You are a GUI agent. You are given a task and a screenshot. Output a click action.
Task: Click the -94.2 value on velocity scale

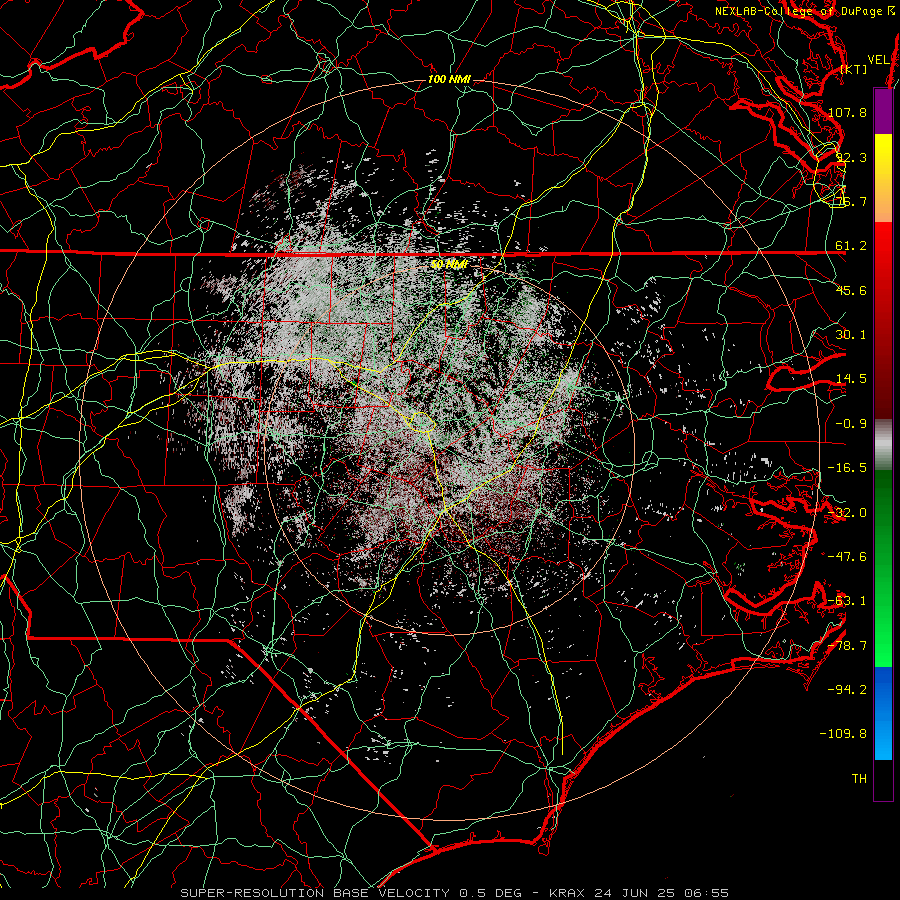click(x=847, y=690)
